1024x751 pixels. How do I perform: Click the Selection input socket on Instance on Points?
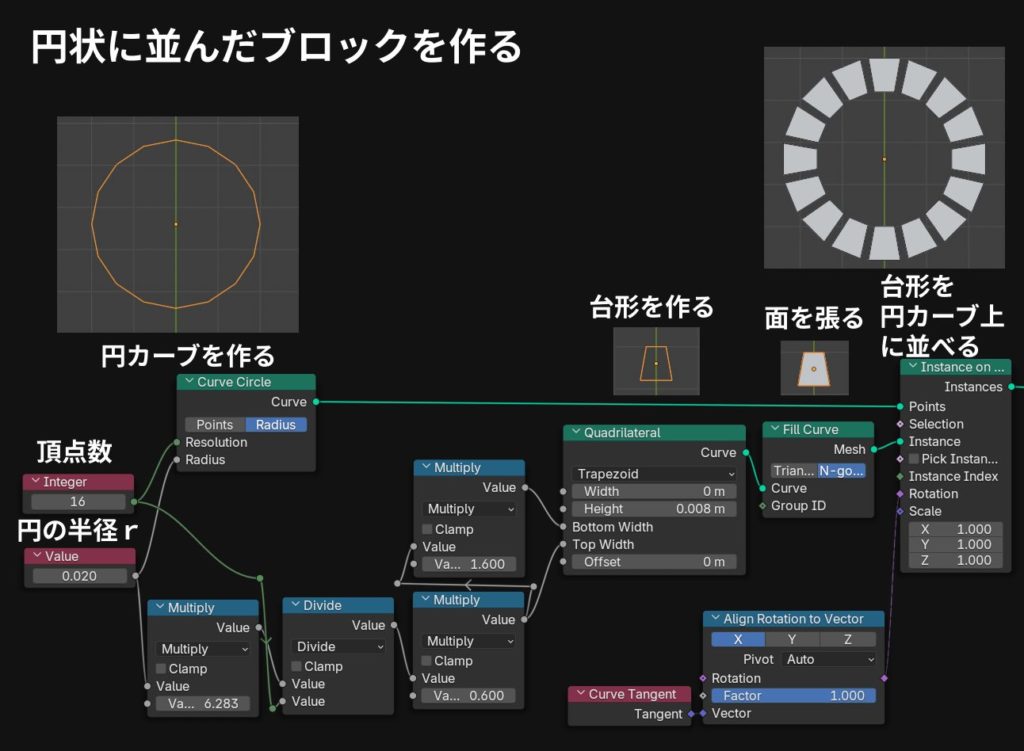pos(900,424)
